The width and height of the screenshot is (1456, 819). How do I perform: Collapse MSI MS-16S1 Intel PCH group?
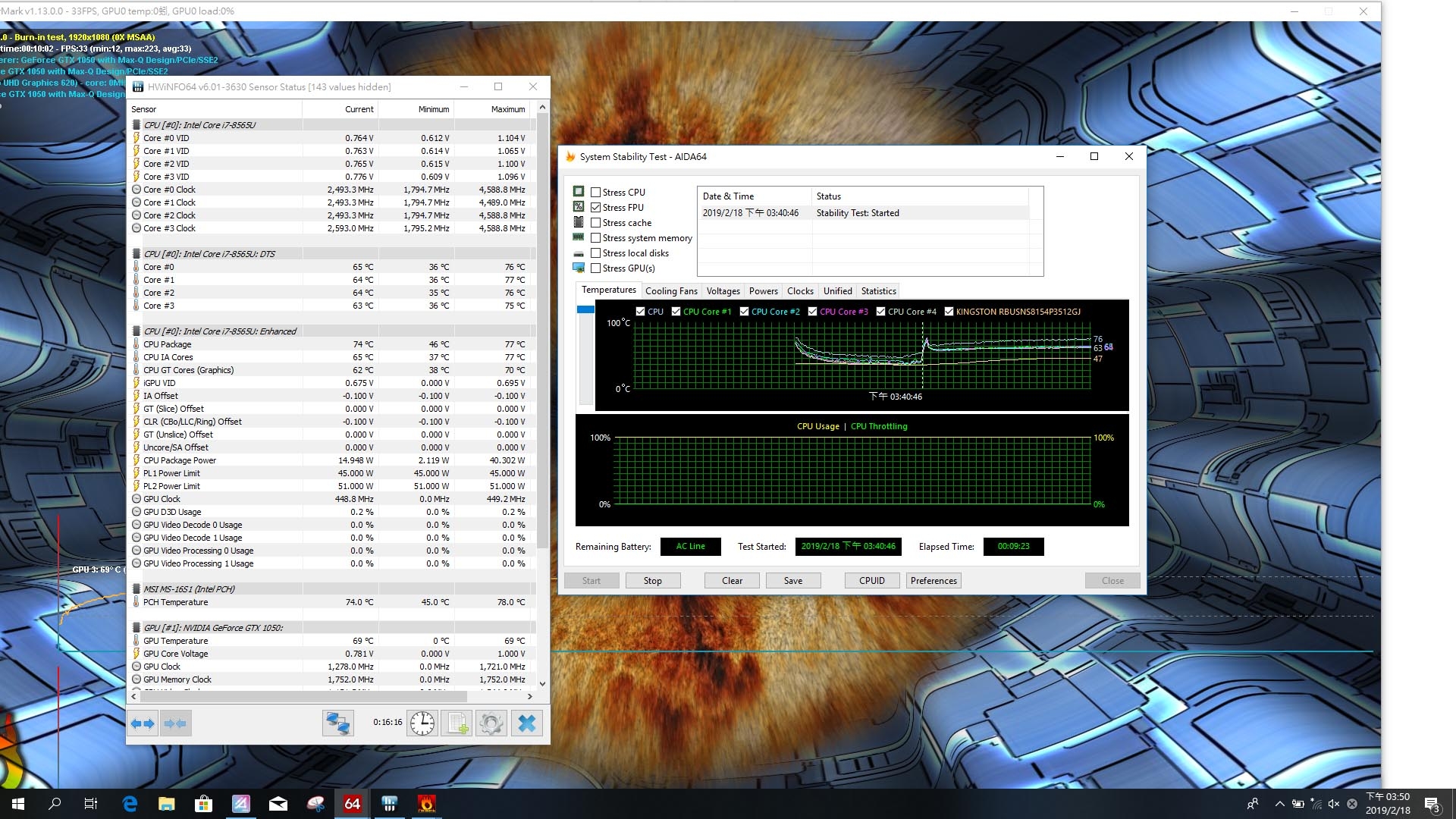coord(136,589)
